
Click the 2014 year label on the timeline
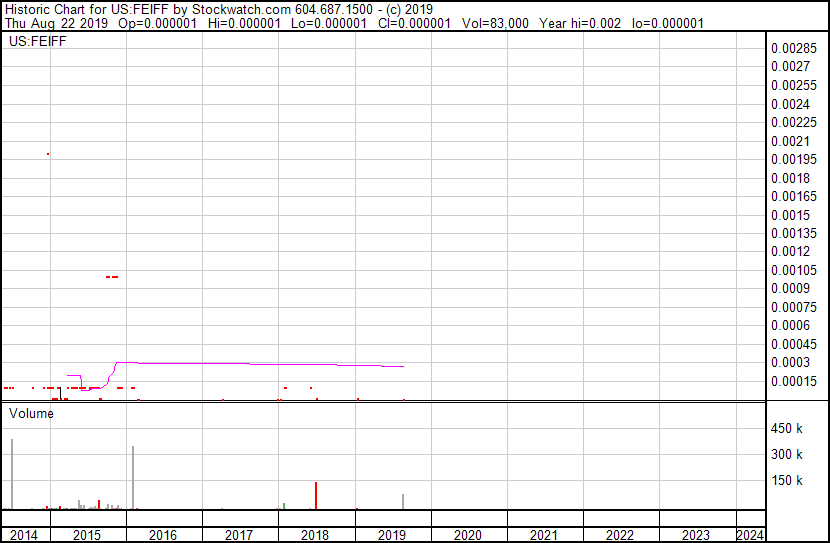click(24, 535)
